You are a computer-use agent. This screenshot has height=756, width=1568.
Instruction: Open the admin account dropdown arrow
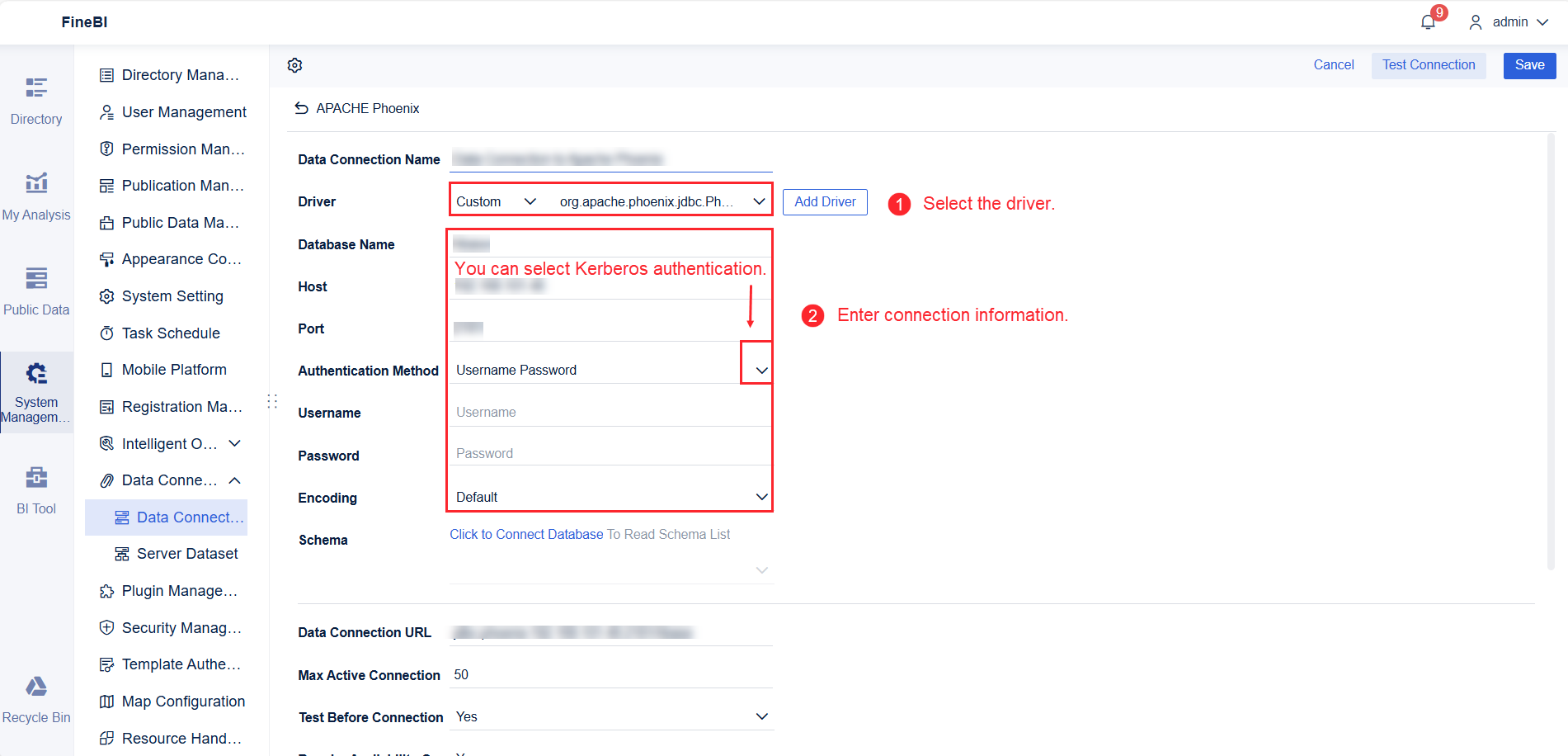(1542, 22)
